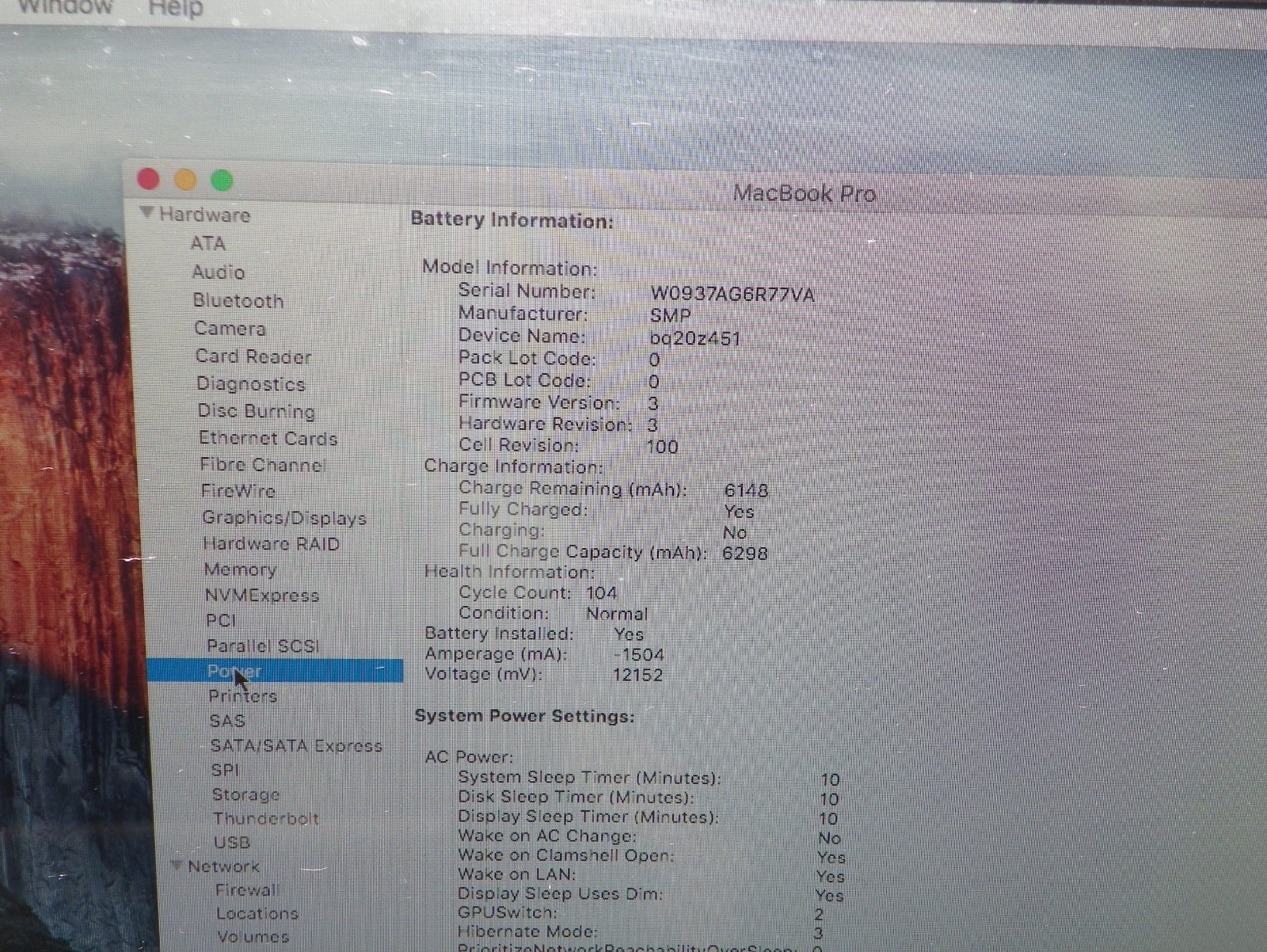Collapse the Hardware section triangle

(x=146, y=212)
